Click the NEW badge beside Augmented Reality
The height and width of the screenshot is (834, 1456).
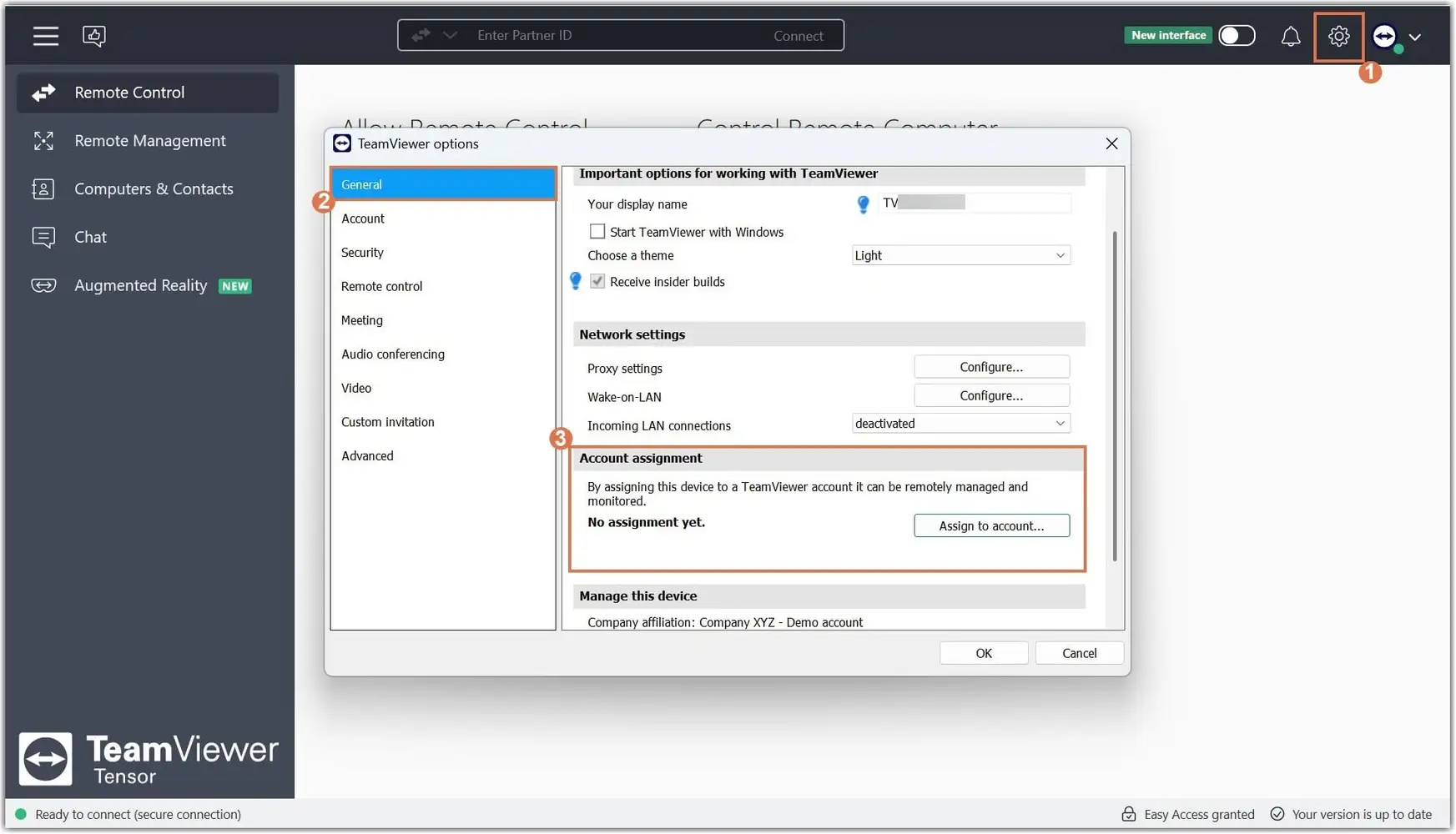click(235, 286)
